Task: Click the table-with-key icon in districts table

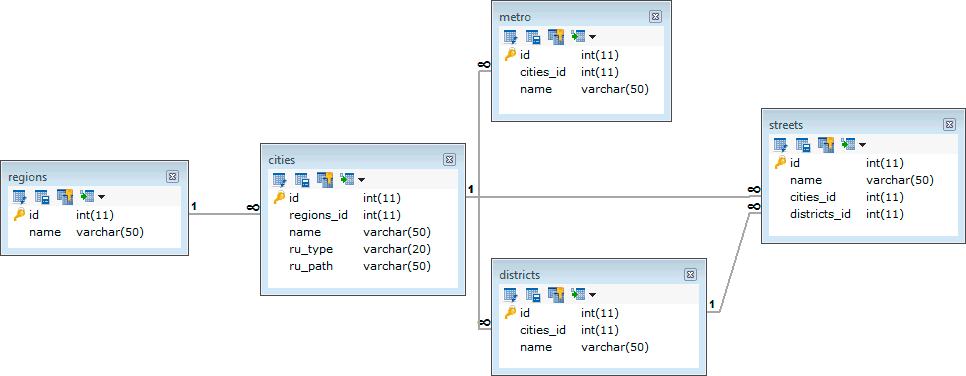Action: pos(556,294)
